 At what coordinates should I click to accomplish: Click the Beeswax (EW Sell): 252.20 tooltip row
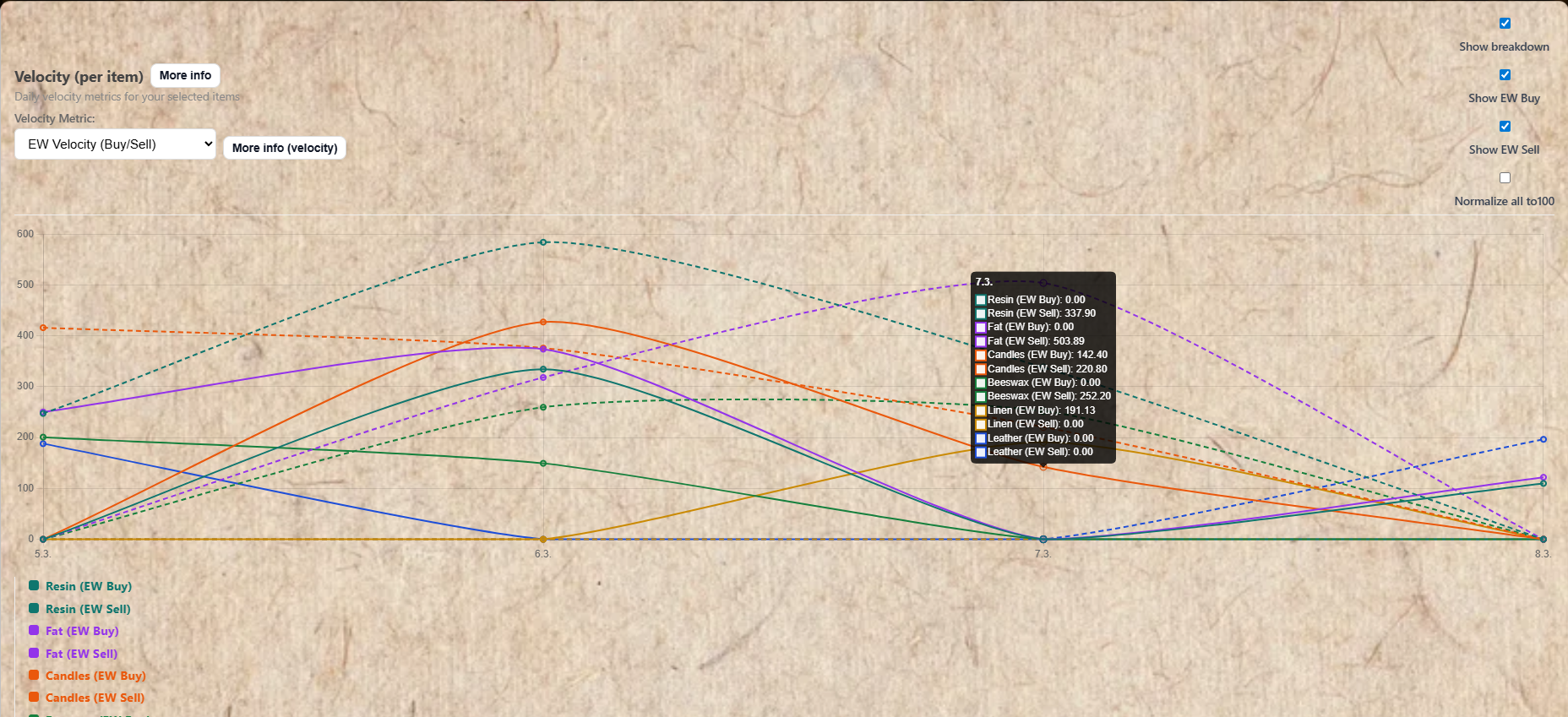pos(1043,396)
